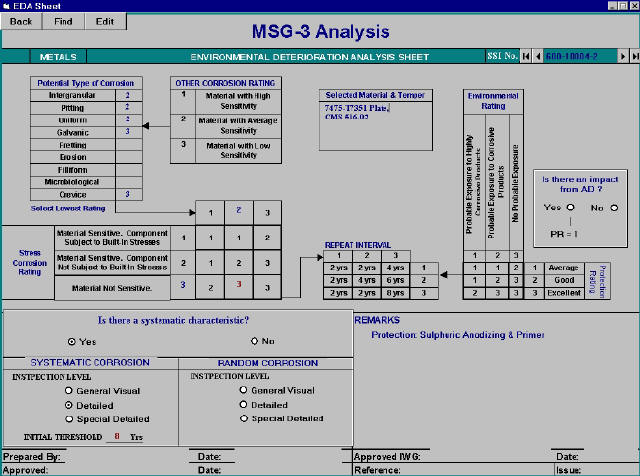Select General Visual under Systematic Corrosion
This screenshot has height=476, width=640.
[x=69, y=391]
